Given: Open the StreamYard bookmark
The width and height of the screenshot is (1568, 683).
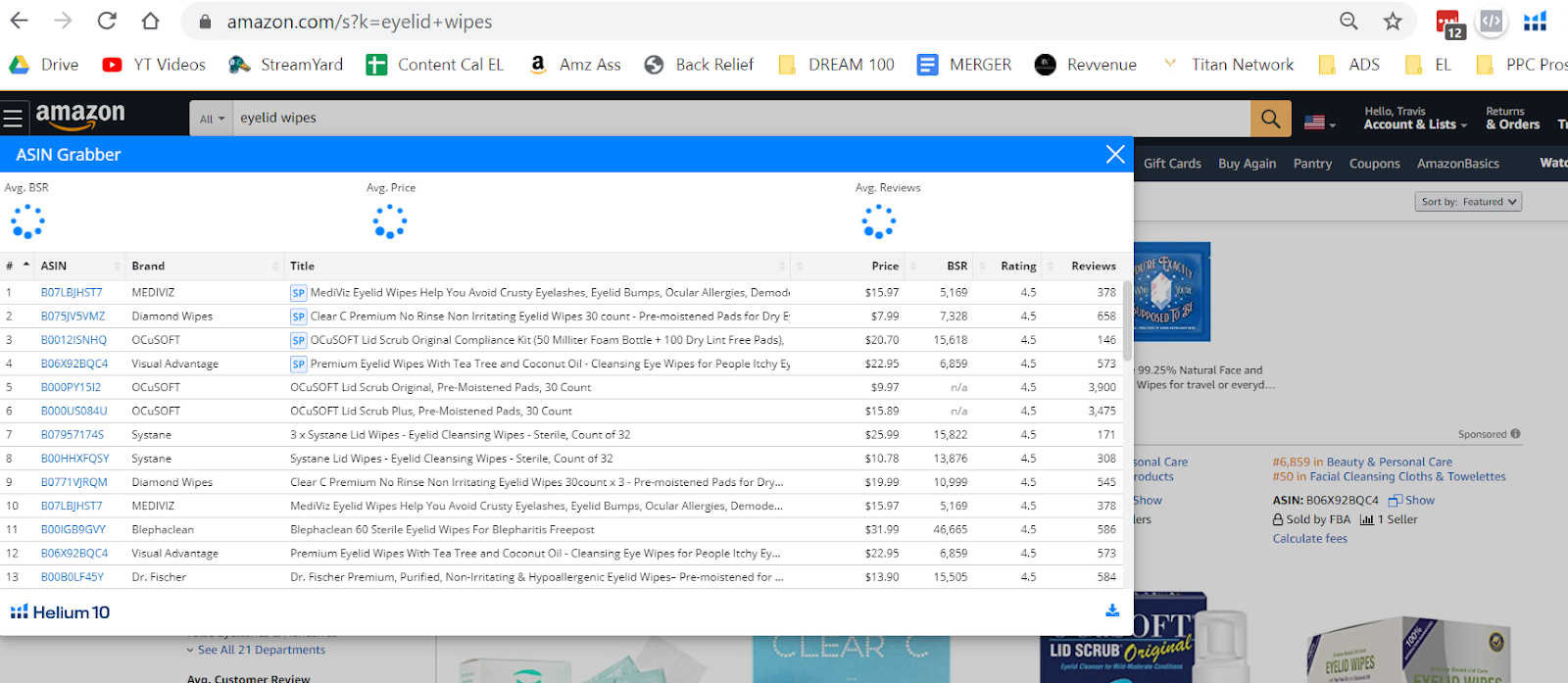Looking at the screenshot, I should [x=286, y=65].
